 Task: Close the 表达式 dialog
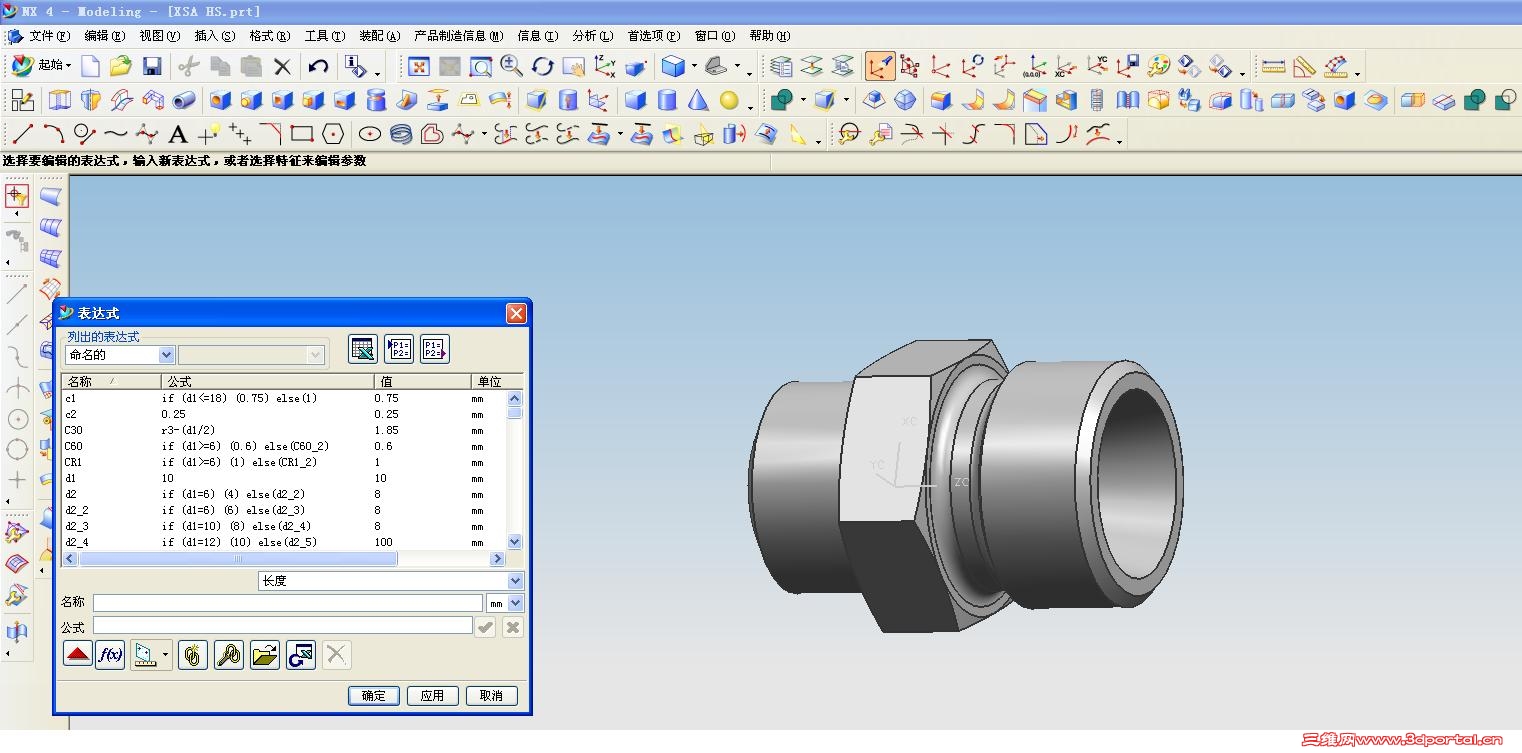516,314
